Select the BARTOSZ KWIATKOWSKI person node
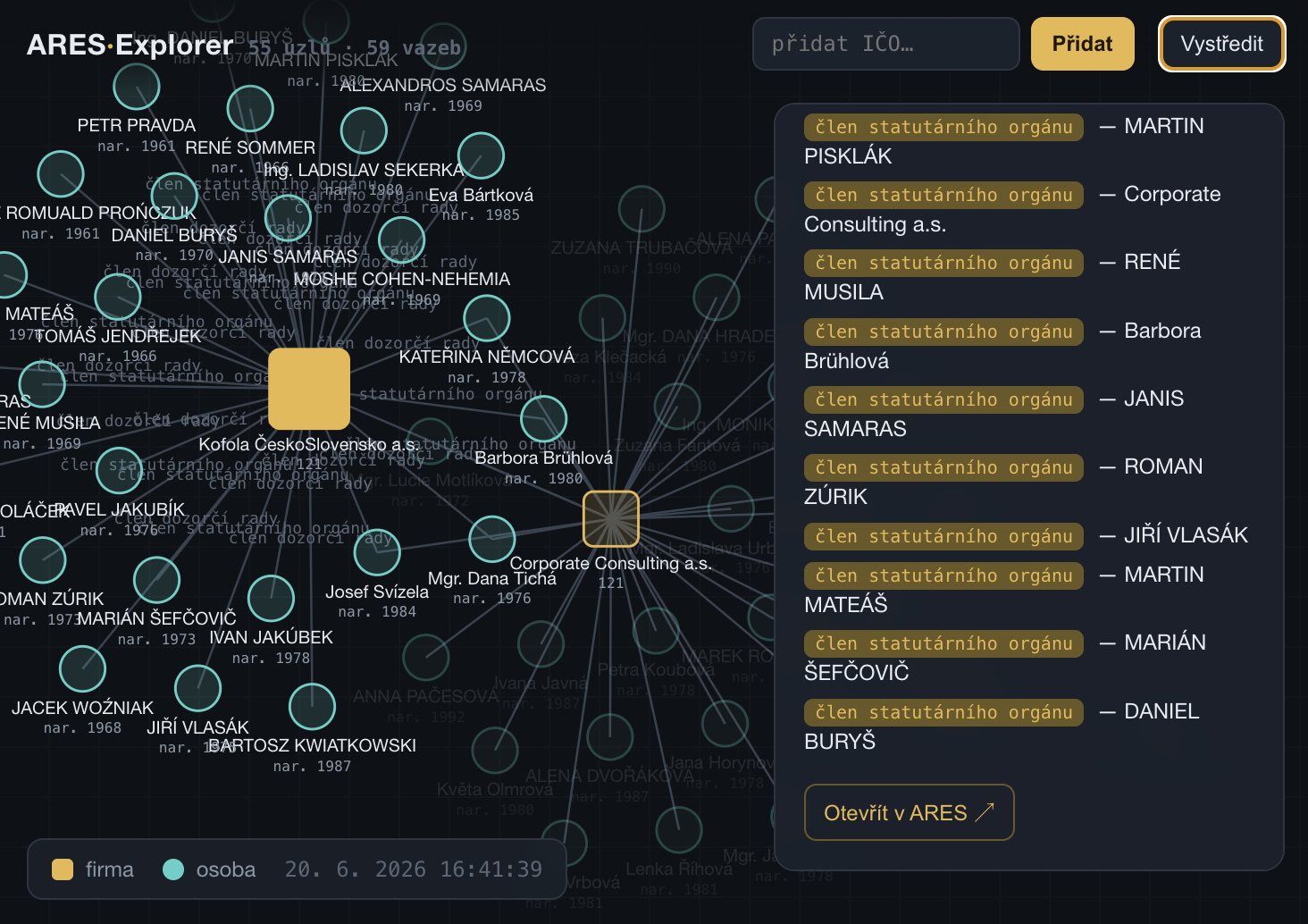This screenshot has height=924, width=1308. [312, 706]
